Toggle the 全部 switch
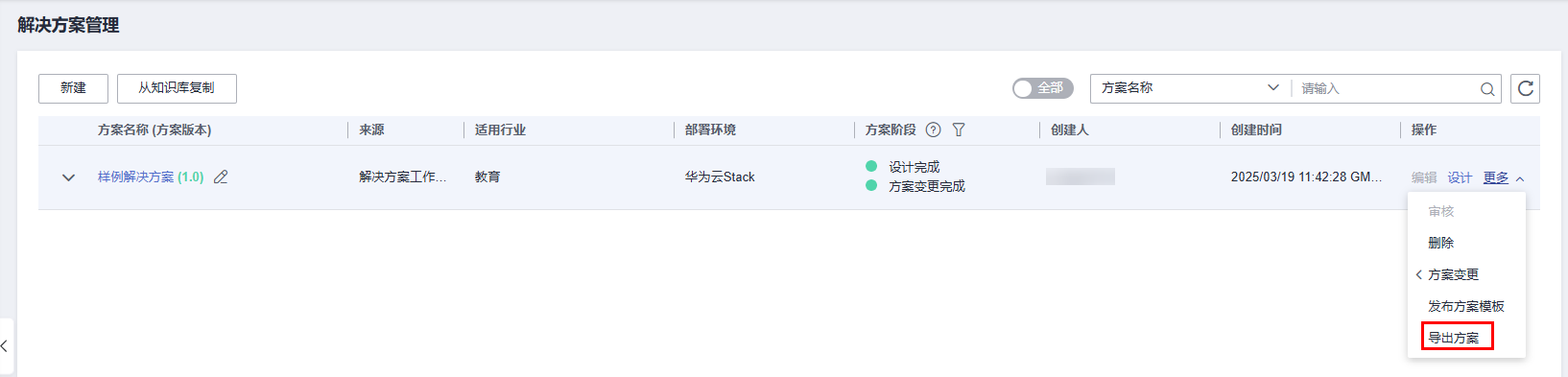This screenshot has width=1568, height=377. [1042, 88]
